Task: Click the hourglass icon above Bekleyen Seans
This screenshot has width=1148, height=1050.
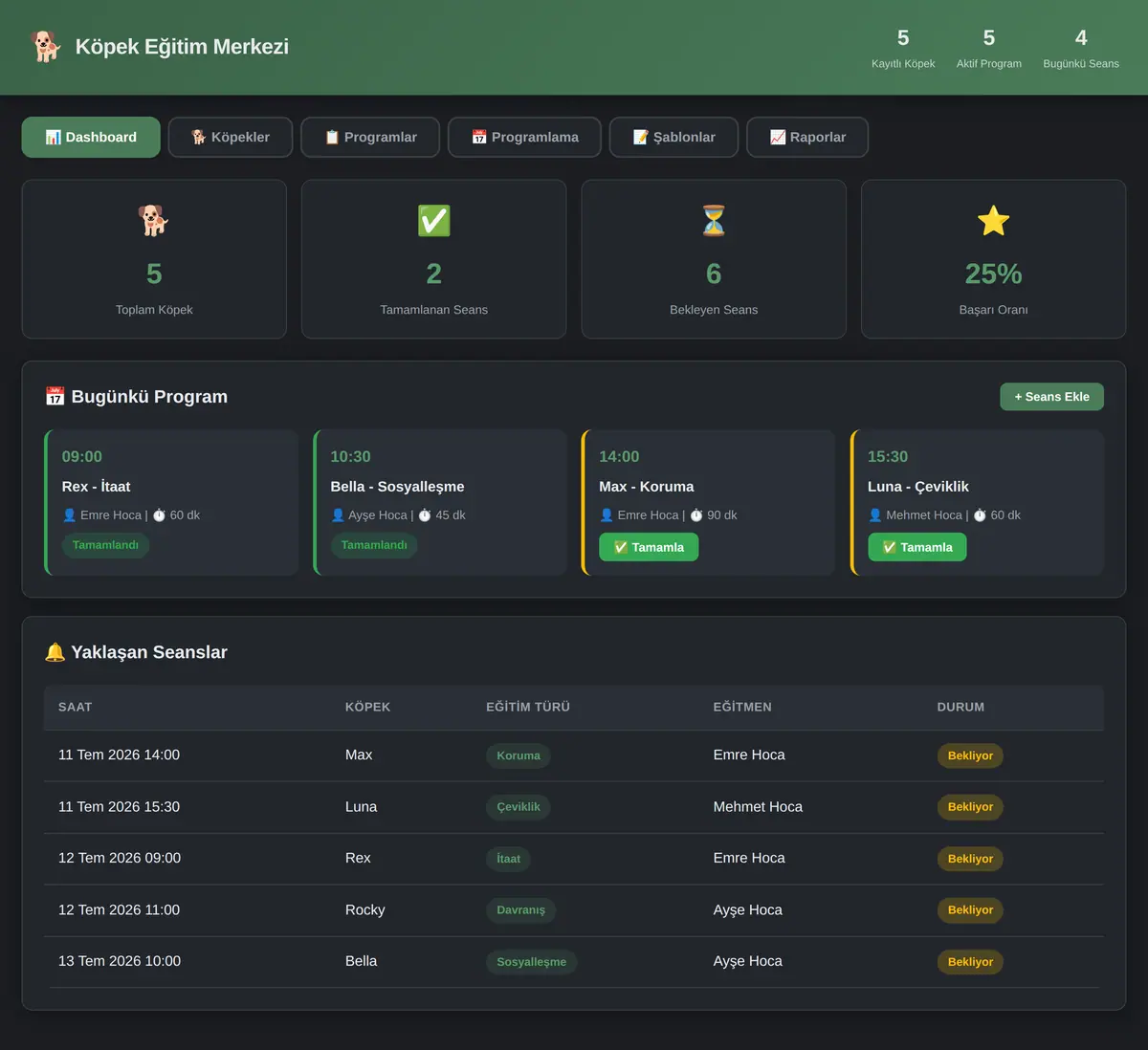Action: point(714,221)
